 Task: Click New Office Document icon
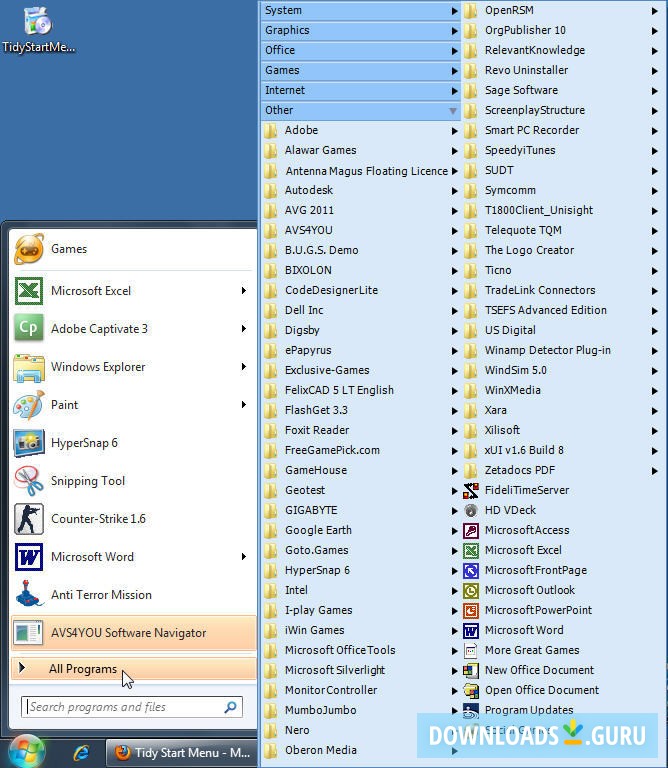(x=471, y=671)
